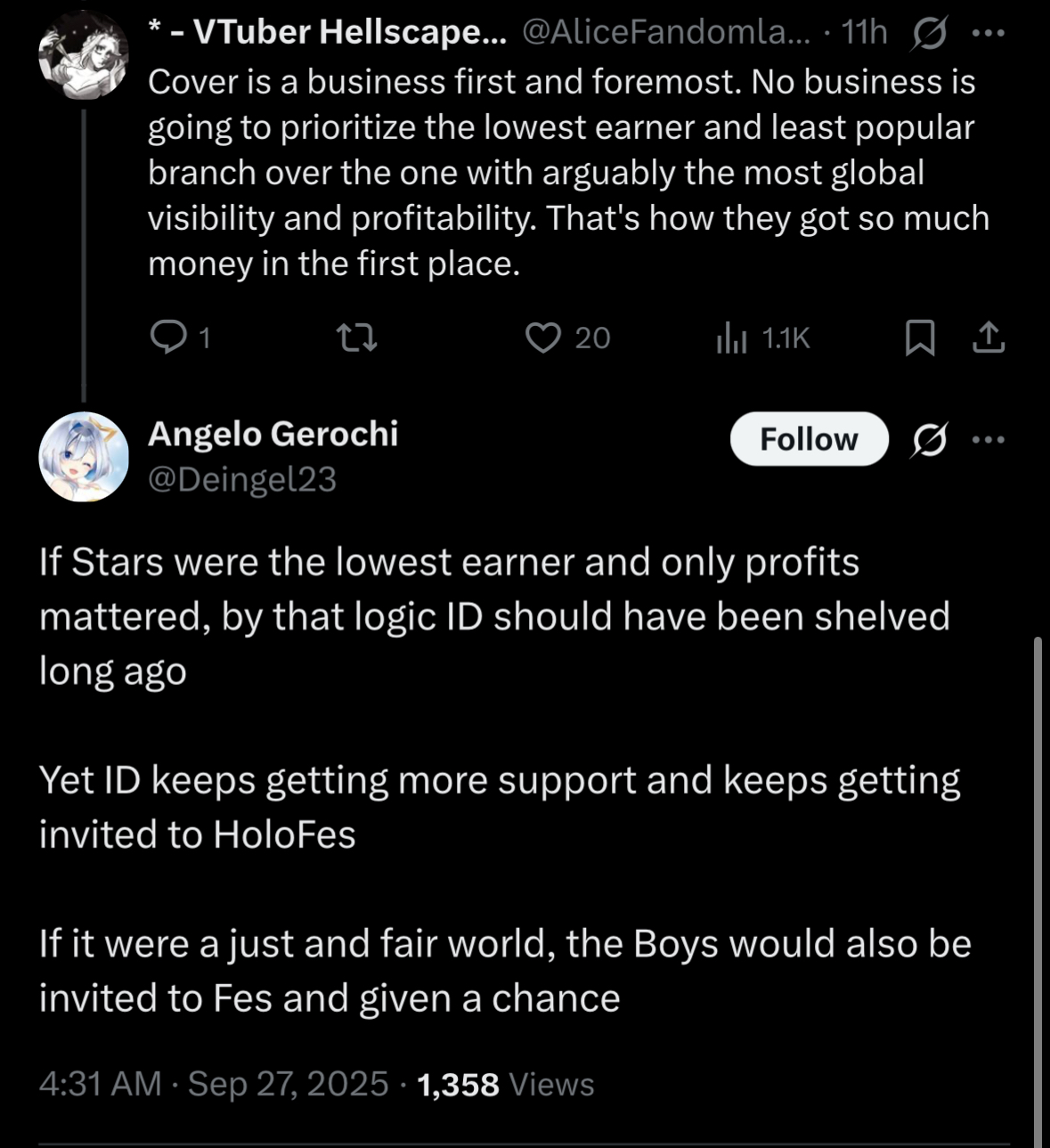Click Grok icon beside Follow button

pos(929,439)
